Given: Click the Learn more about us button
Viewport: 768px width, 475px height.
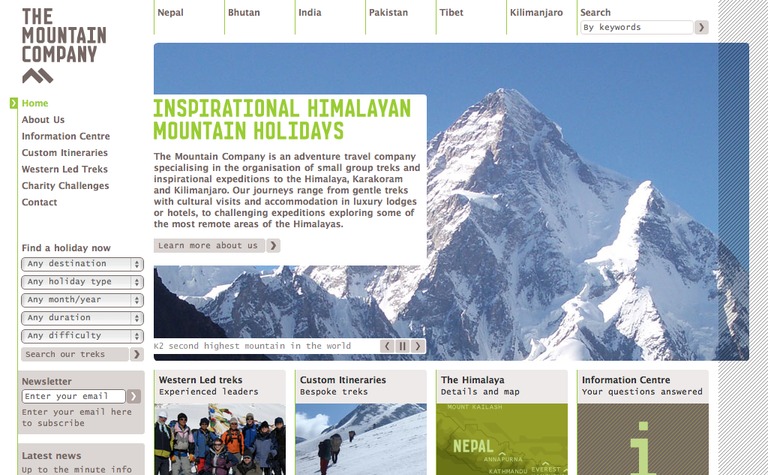Looking at the screenshot, I should (209, 245).
